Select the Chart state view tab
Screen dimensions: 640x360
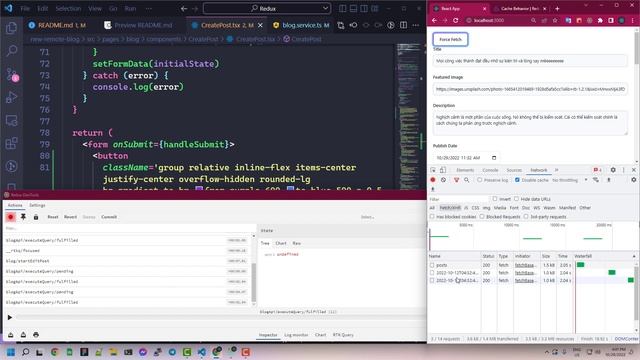coord(281,243)
